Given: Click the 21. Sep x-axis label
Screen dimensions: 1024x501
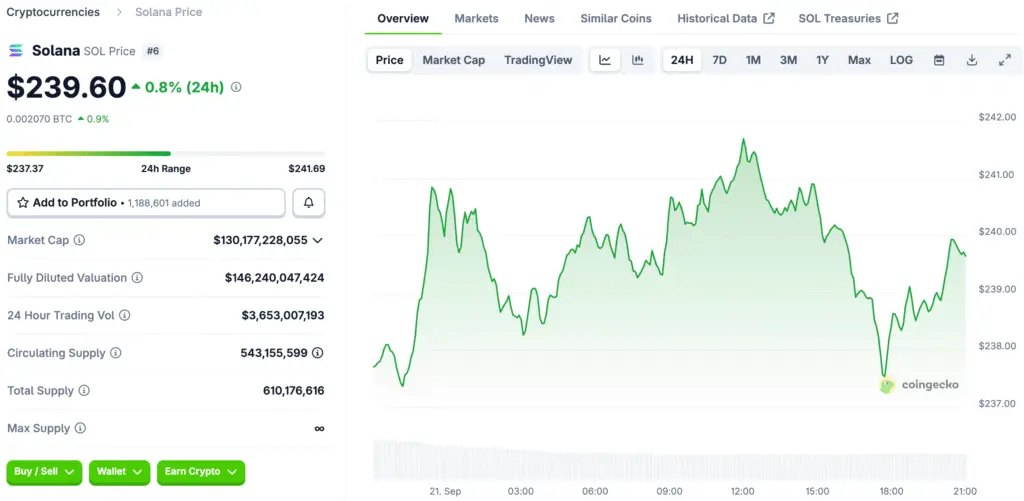Looking at the screenshot, I should click(x=446, y=491).
